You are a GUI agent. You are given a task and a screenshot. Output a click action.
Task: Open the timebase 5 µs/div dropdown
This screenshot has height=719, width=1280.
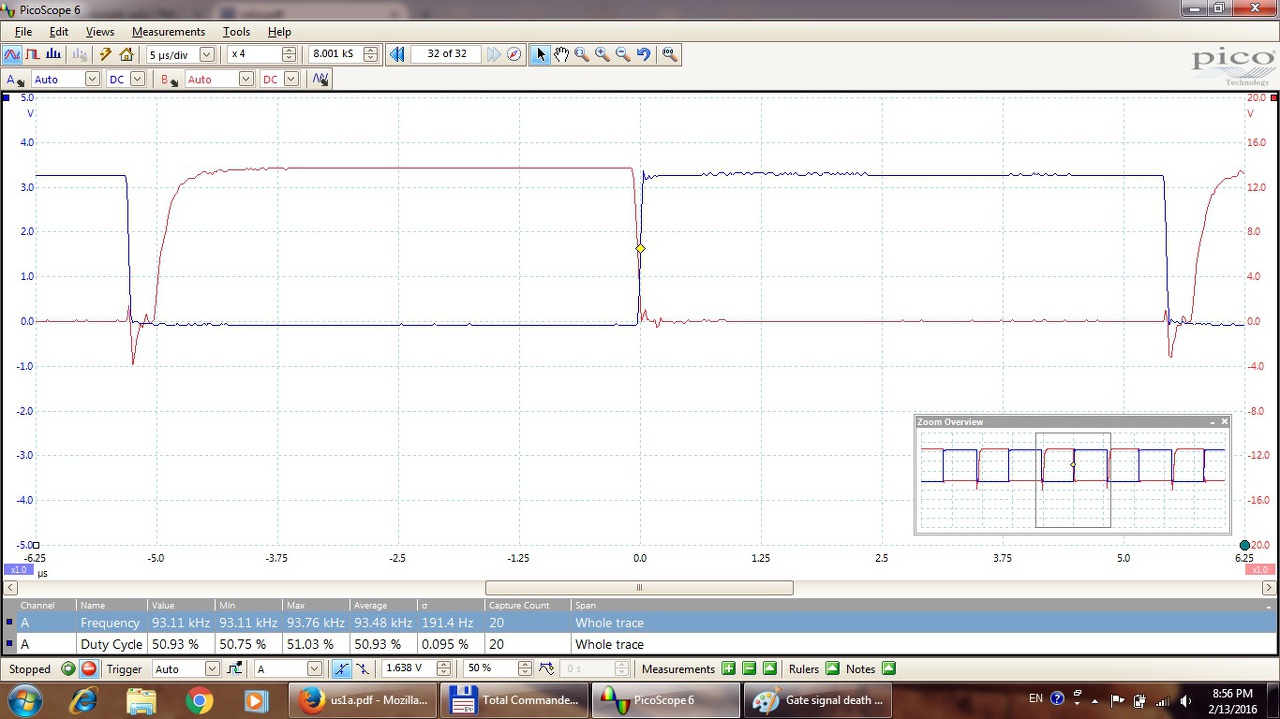[207, 54]
